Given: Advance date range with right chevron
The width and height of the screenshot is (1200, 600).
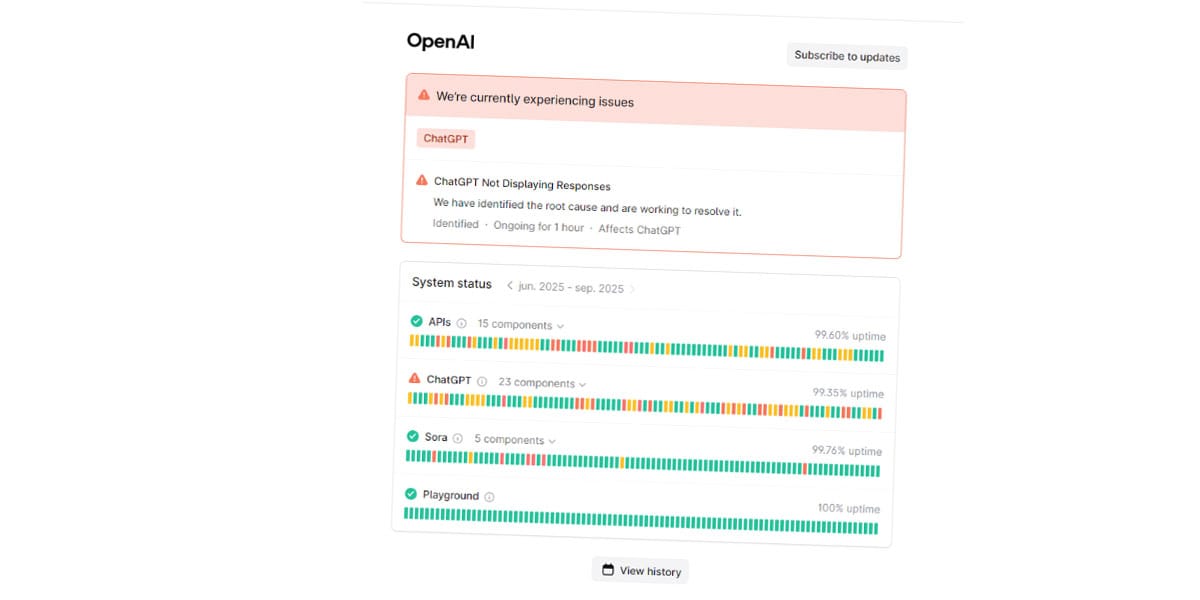Looking at the screenshot, I should pyautogui.click(x=632, y=289).
